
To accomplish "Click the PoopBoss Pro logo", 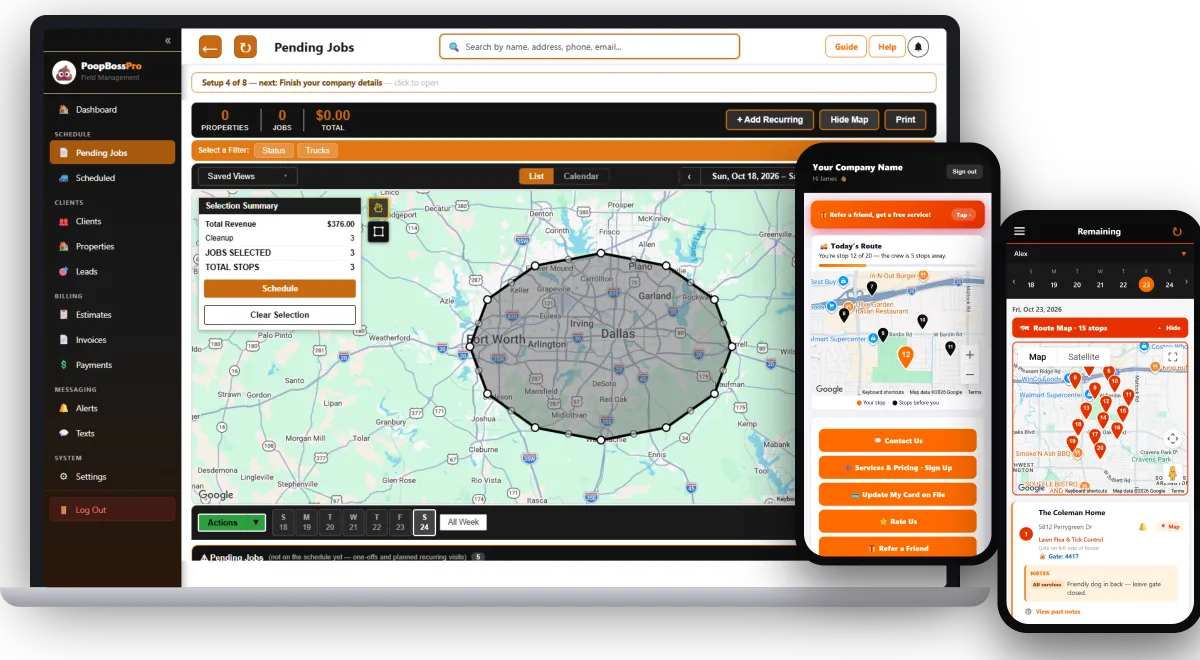I will pos(64,72).
